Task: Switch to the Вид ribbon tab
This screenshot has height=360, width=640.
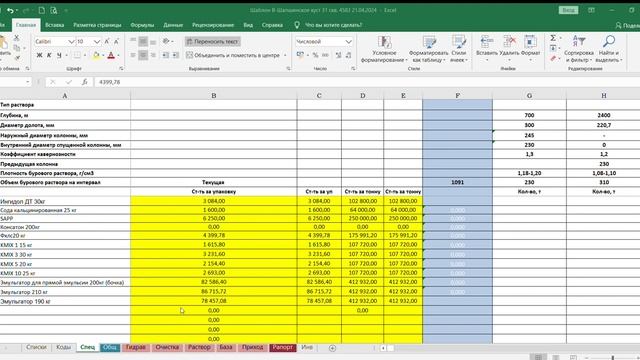Action: (x=248, y=25)
